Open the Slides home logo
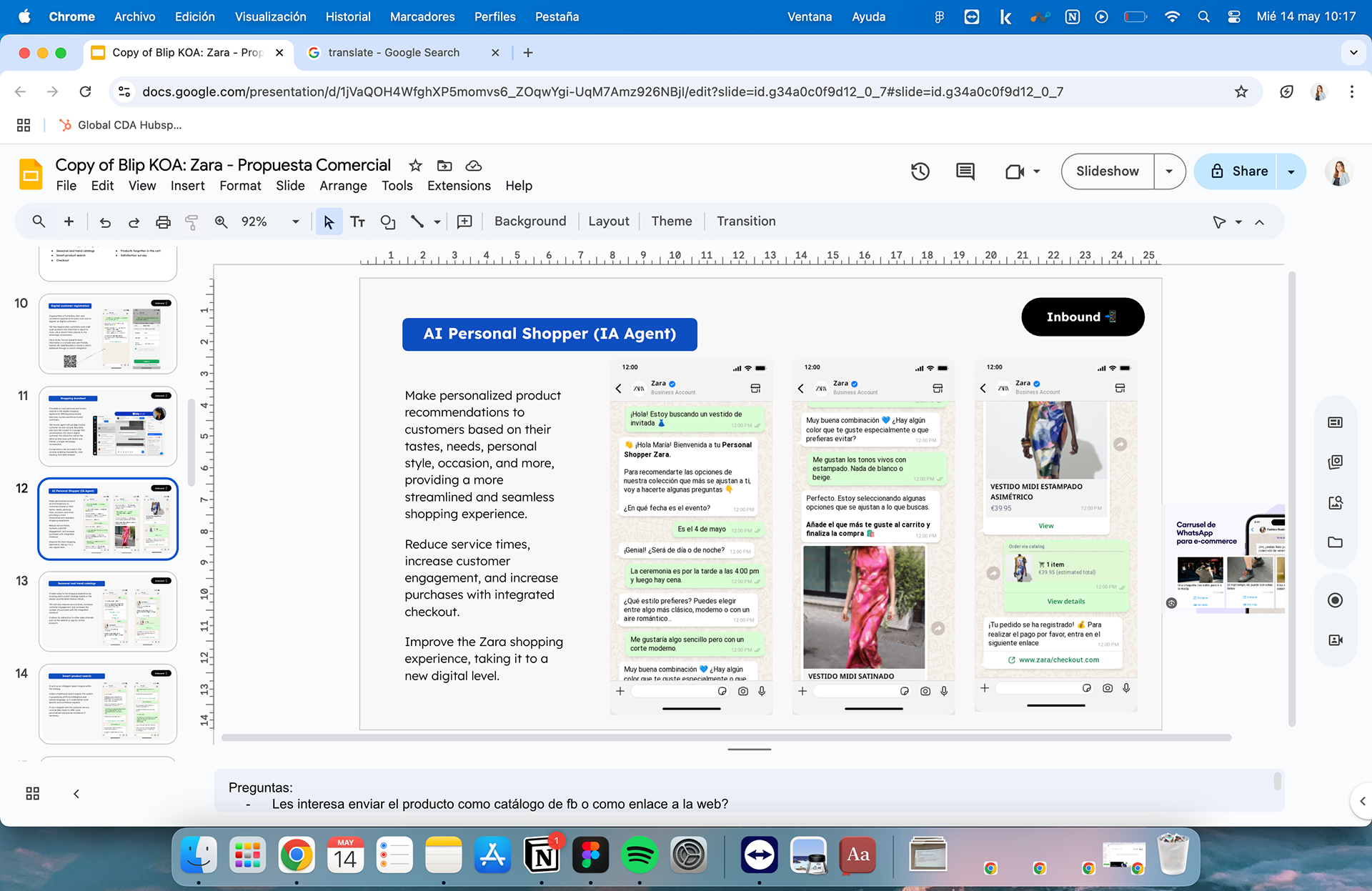 pyautogui.click(x=31, y=174)
